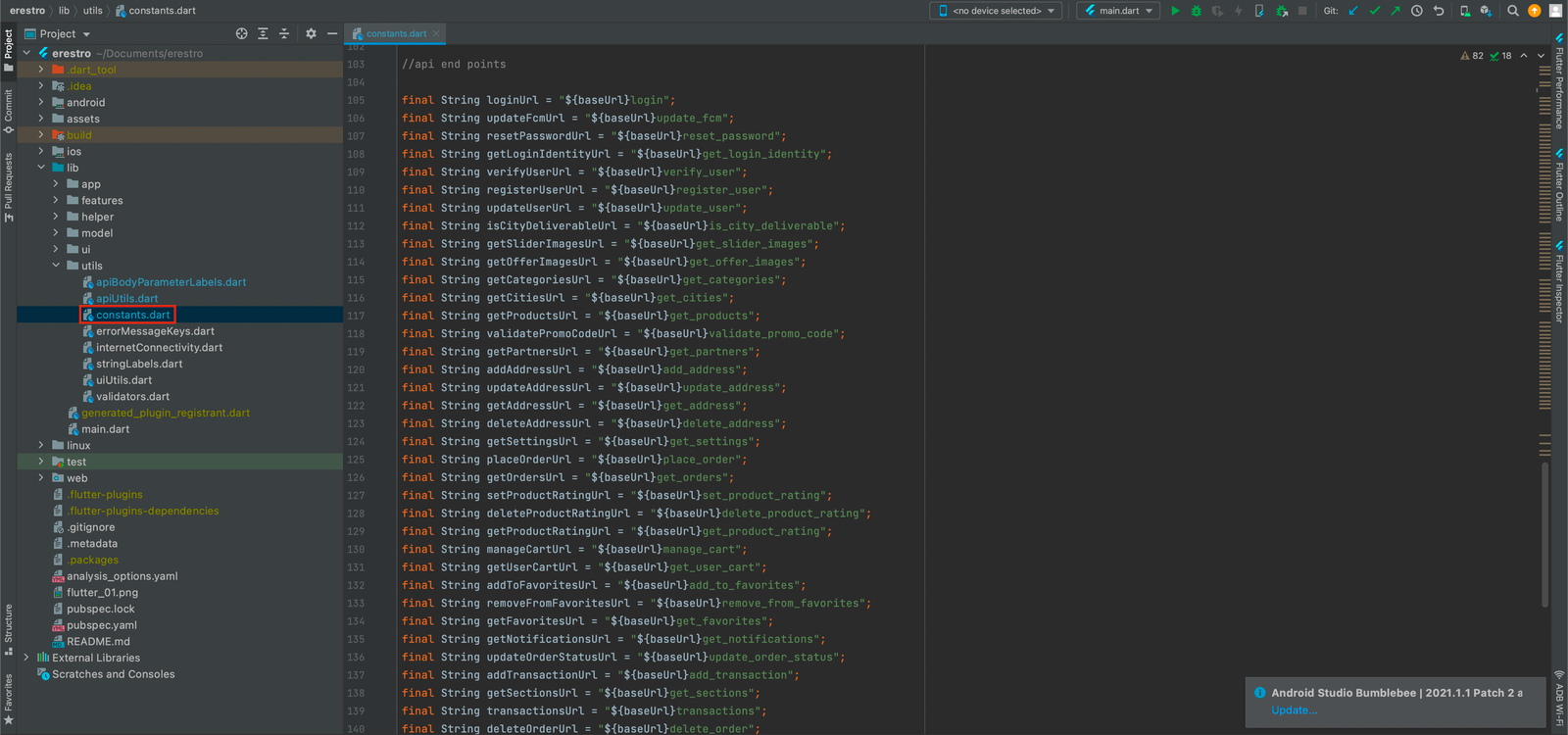Open apiUtils.dart in the project tree
The width and height of the screenshot is (1568, 735).
point(126,299)
